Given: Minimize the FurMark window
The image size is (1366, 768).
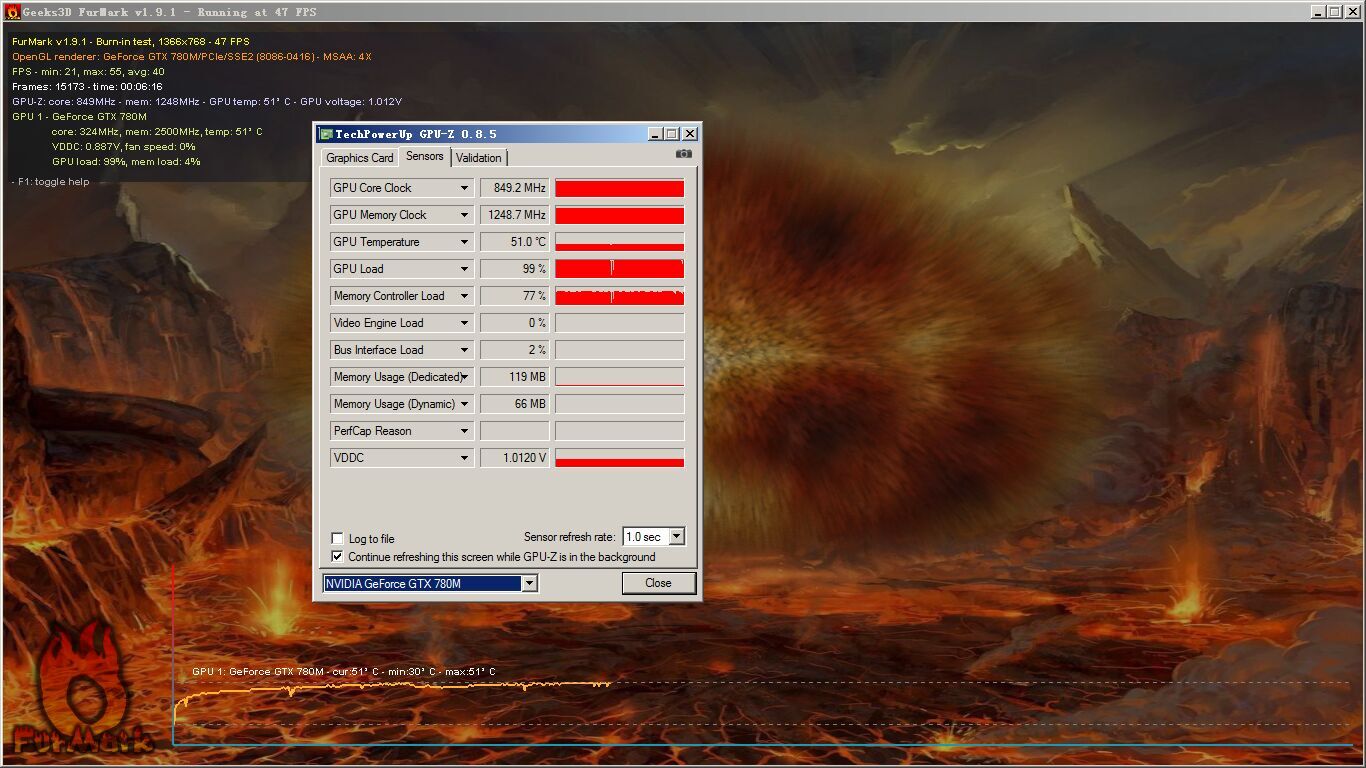Looking at the screenshot, I should [x=1318, y=12].
